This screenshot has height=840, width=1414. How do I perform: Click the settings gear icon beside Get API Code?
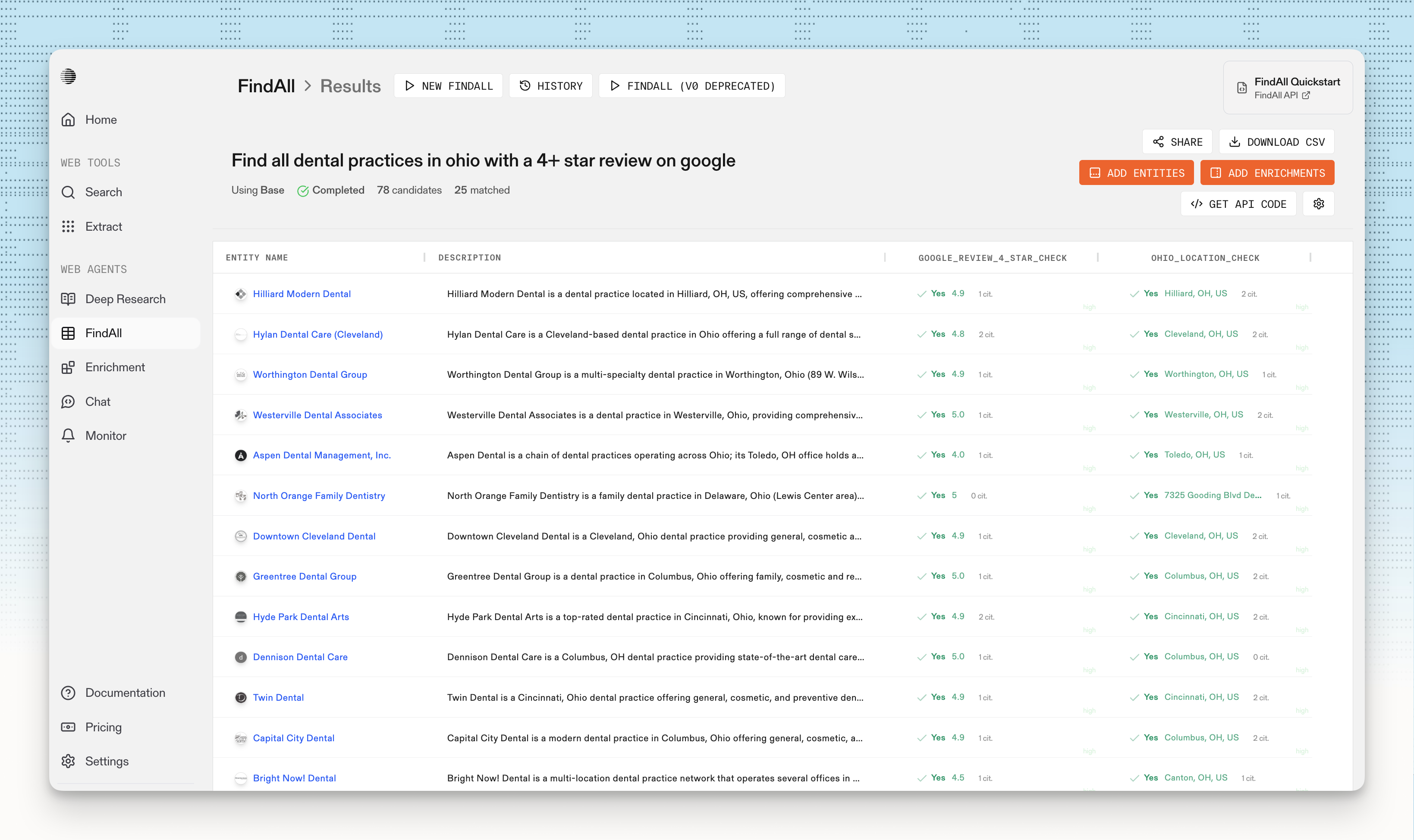[1318, 204]
